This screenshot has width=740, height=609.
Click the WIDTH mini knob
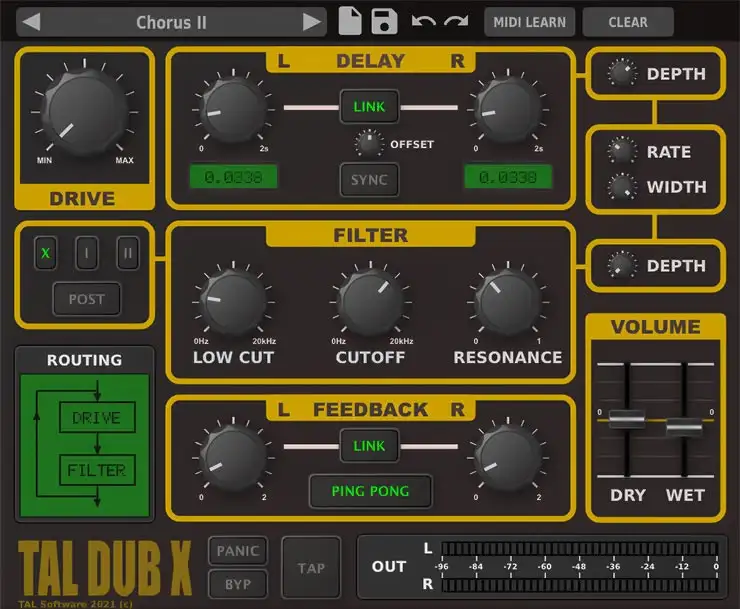[x=622, y=186]
